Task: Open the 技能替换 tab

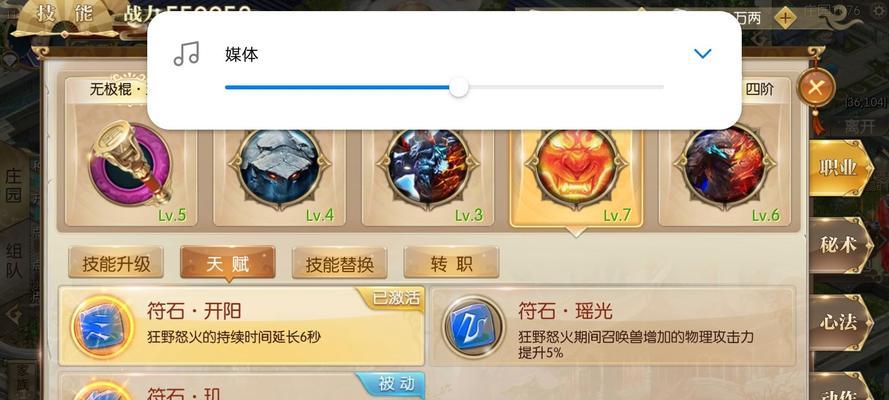Action: click(340, 263)
